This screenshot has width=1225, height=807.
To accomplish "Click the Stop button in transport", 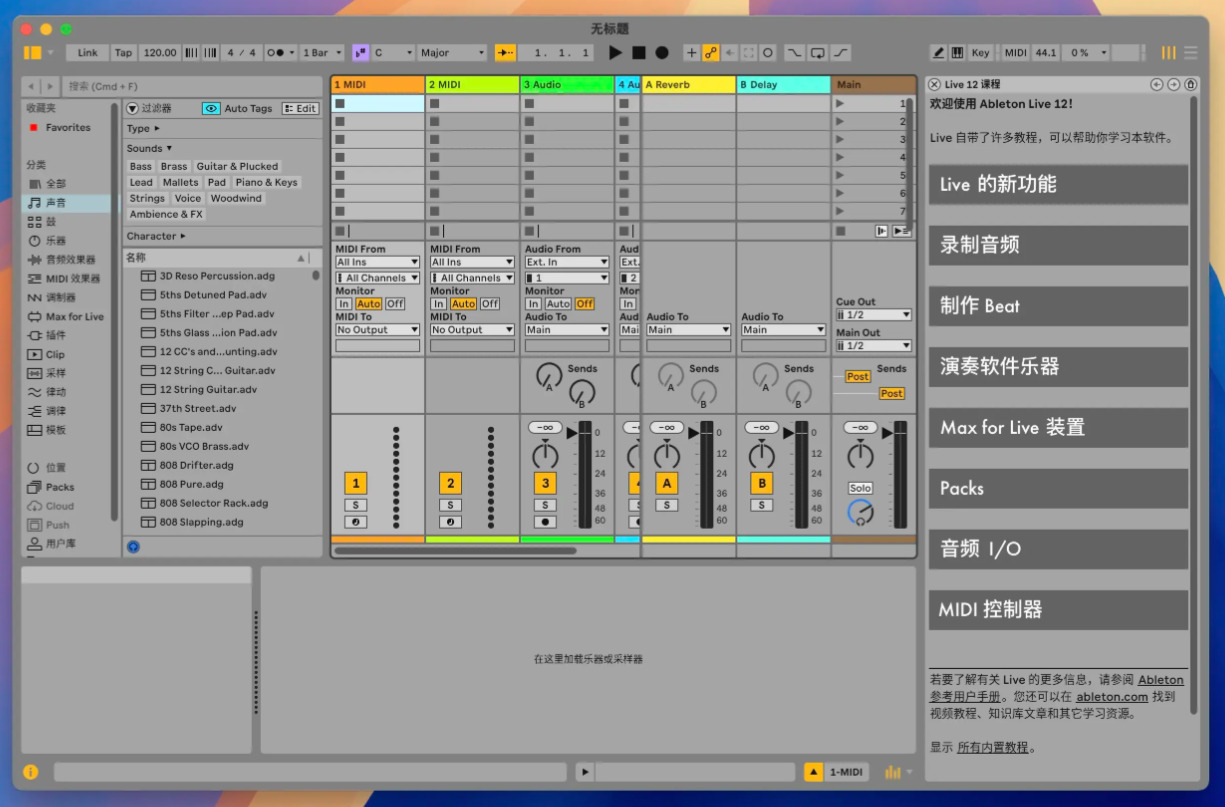I will [638, 53].
